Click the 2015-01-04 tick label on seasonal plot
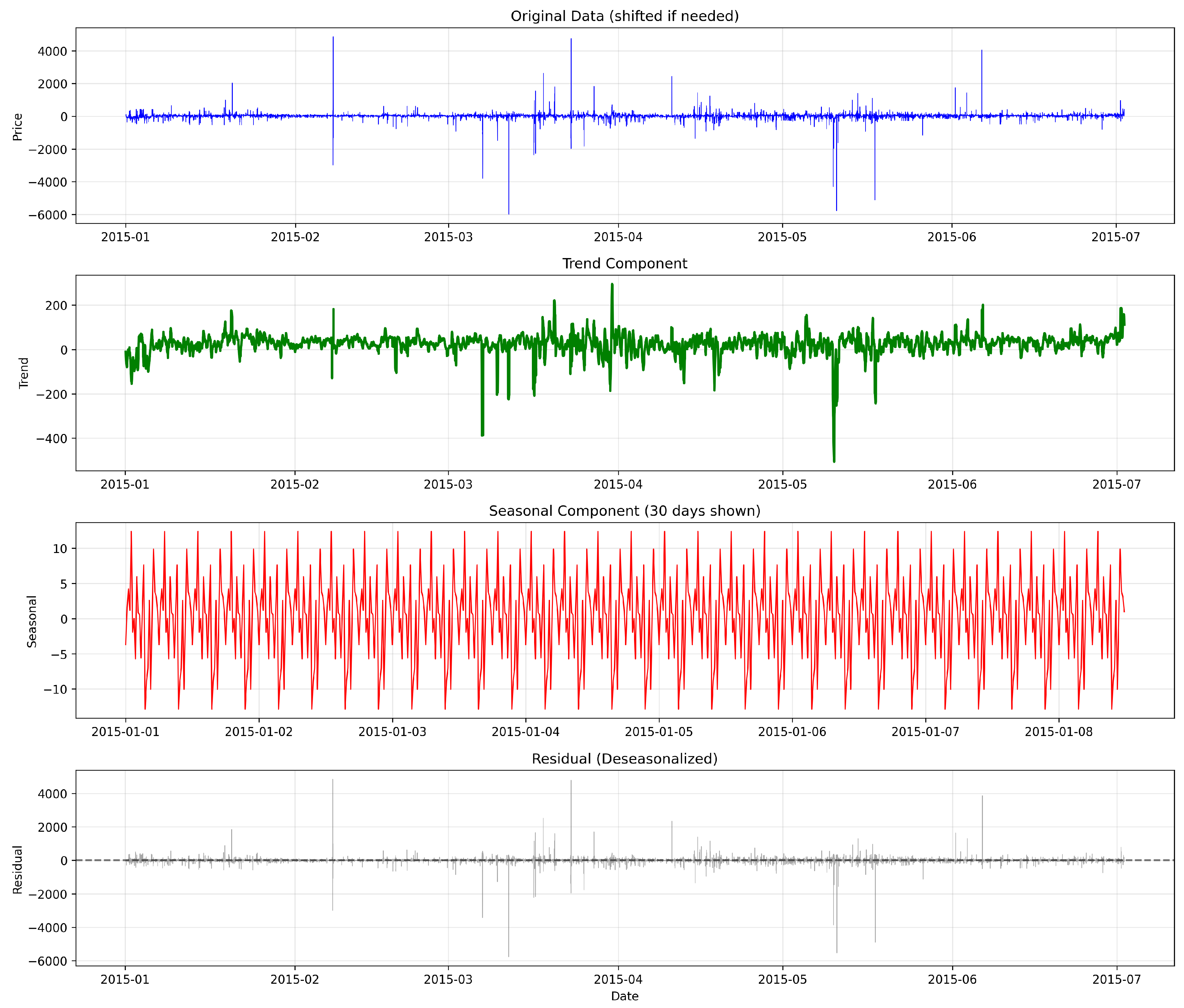This screenshot has height=1008, width=1184. (x=525, y=732)
